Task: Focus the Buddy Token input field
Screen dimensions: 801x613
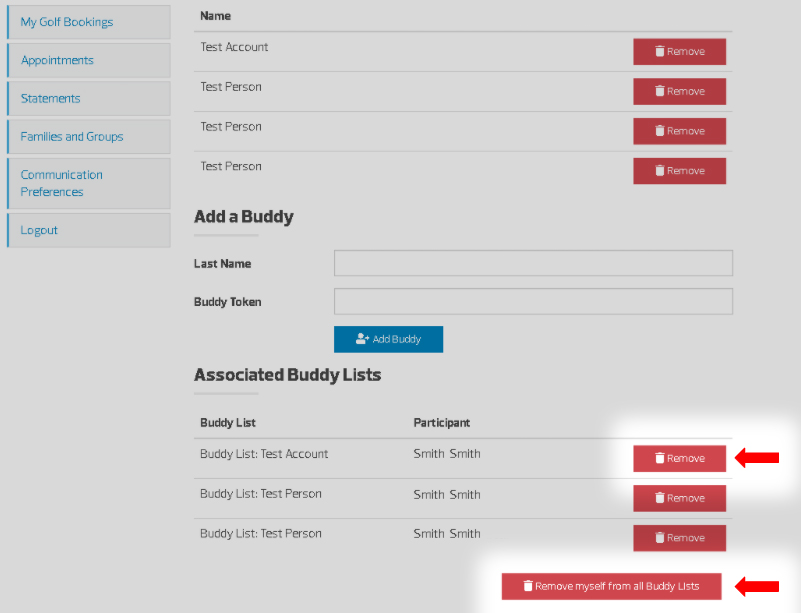Action: pyautogui.click(x=533, y=301)
